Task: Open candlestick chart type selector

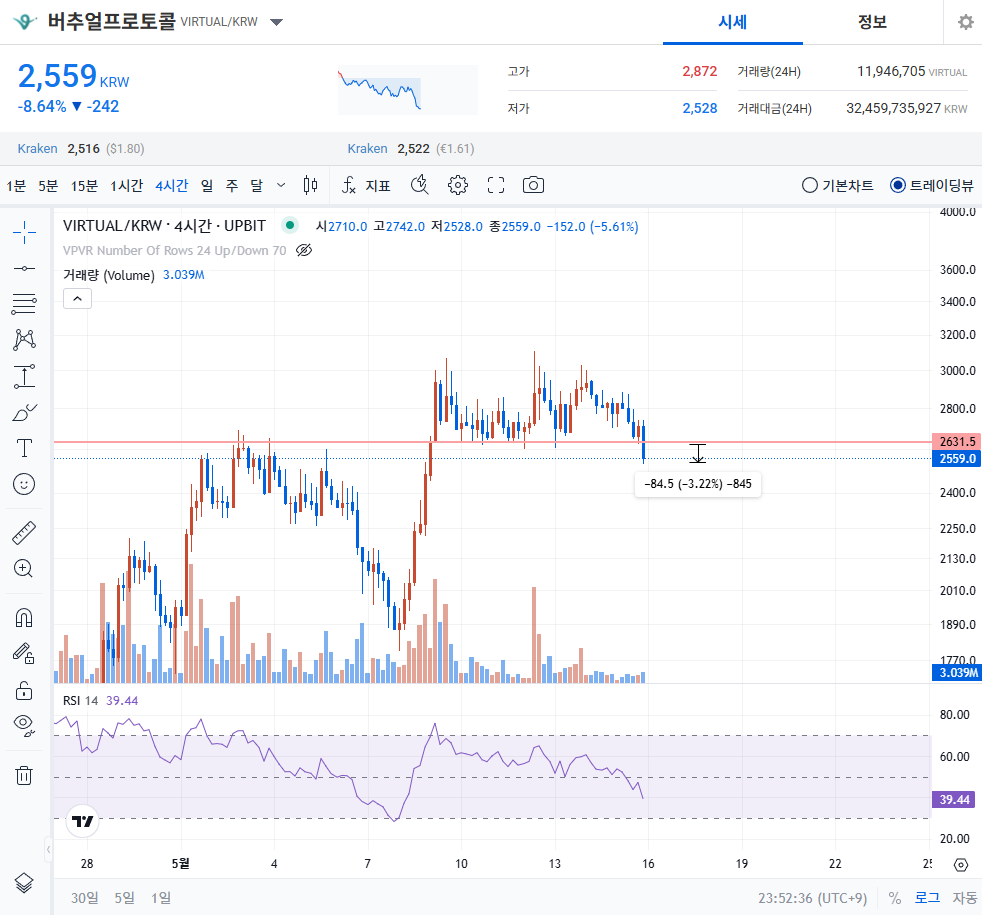Action: 310,185
